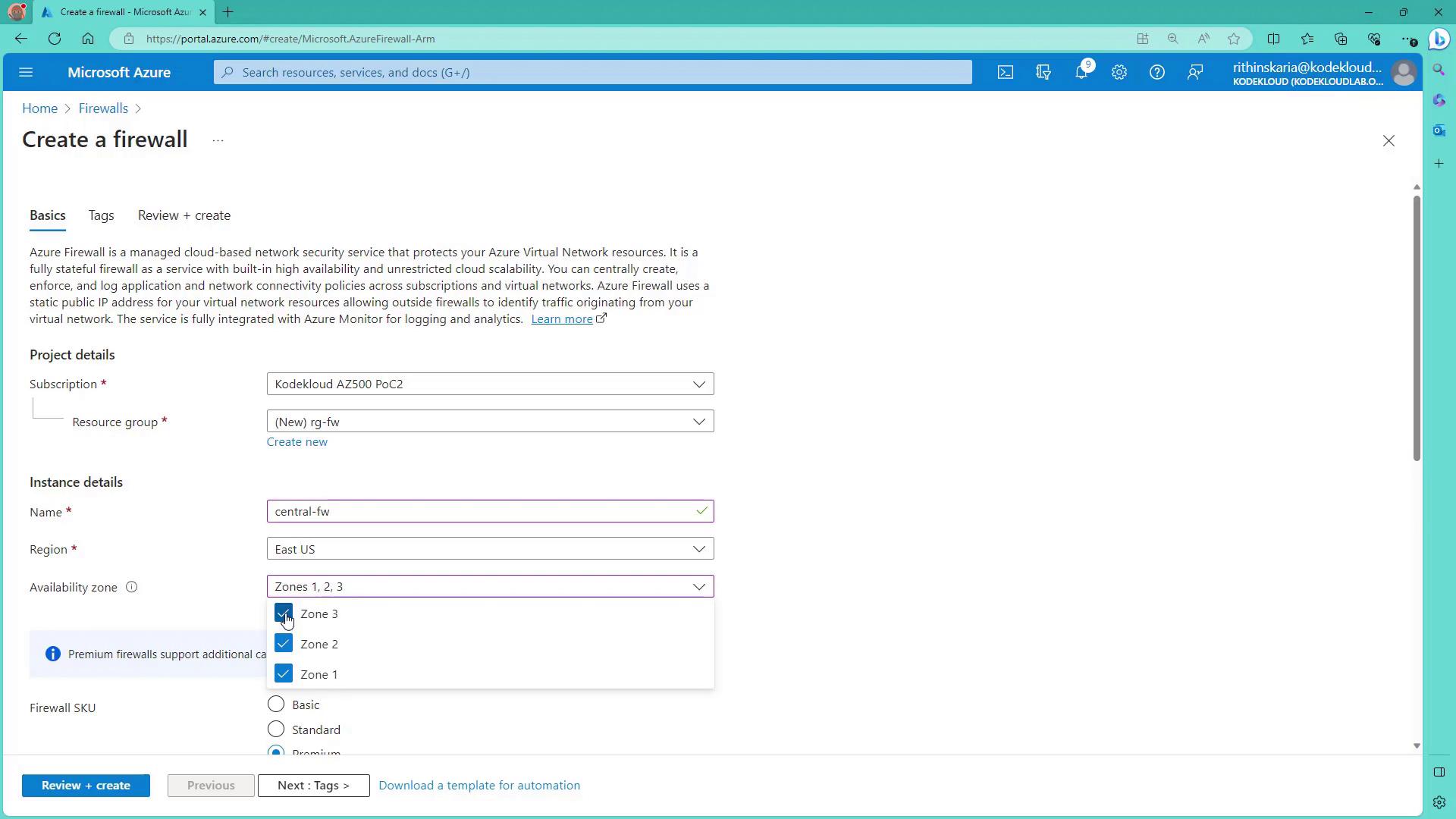Open Download a template for automation link
Screen dimensions: 1456x819
tap(479, 786)
